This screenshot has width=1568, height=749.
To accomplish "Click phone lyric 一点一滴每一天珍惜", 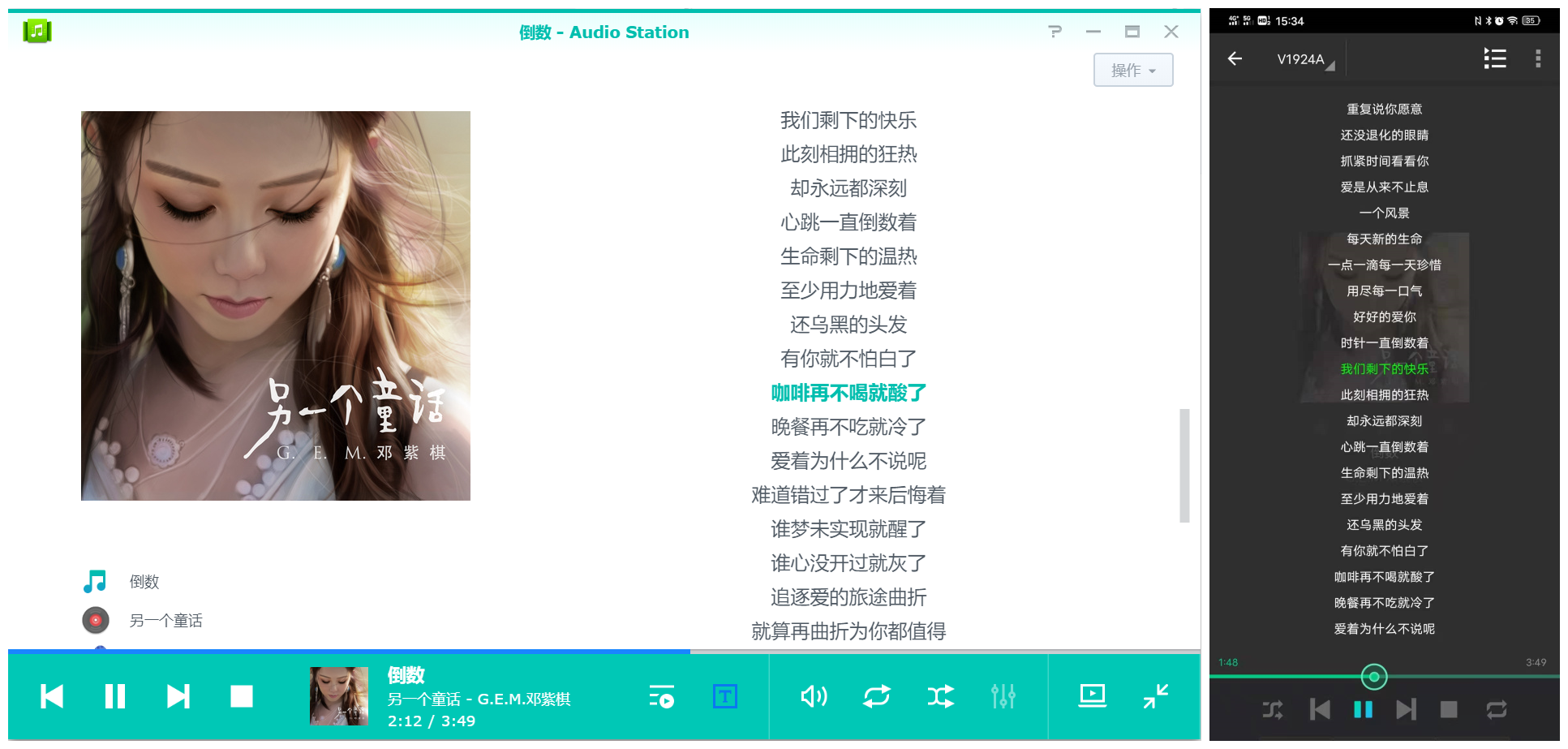I will (x=1385, y=265).
